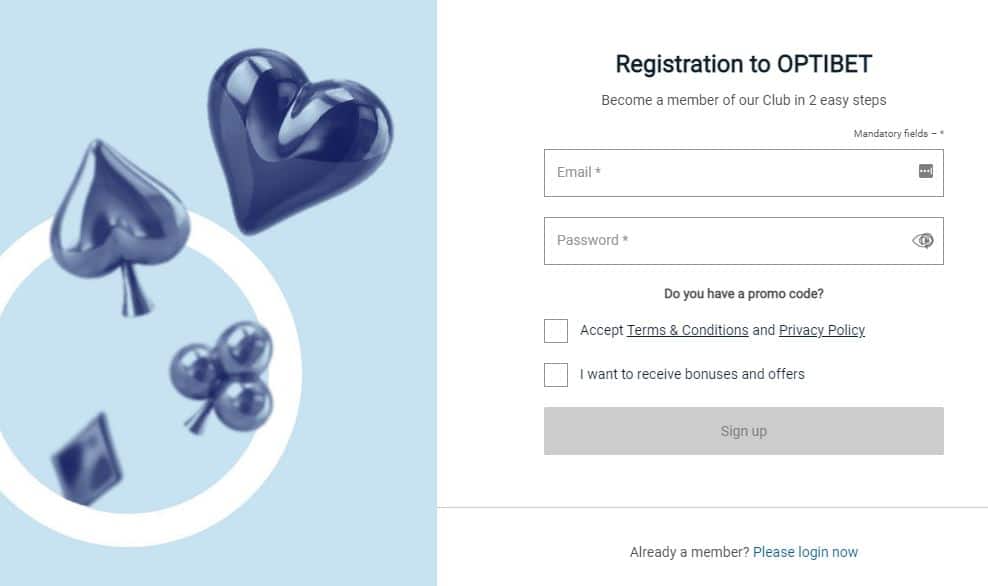
Task: Click the 'Registration to OPTIBET' heading
Action: [743, 64]
